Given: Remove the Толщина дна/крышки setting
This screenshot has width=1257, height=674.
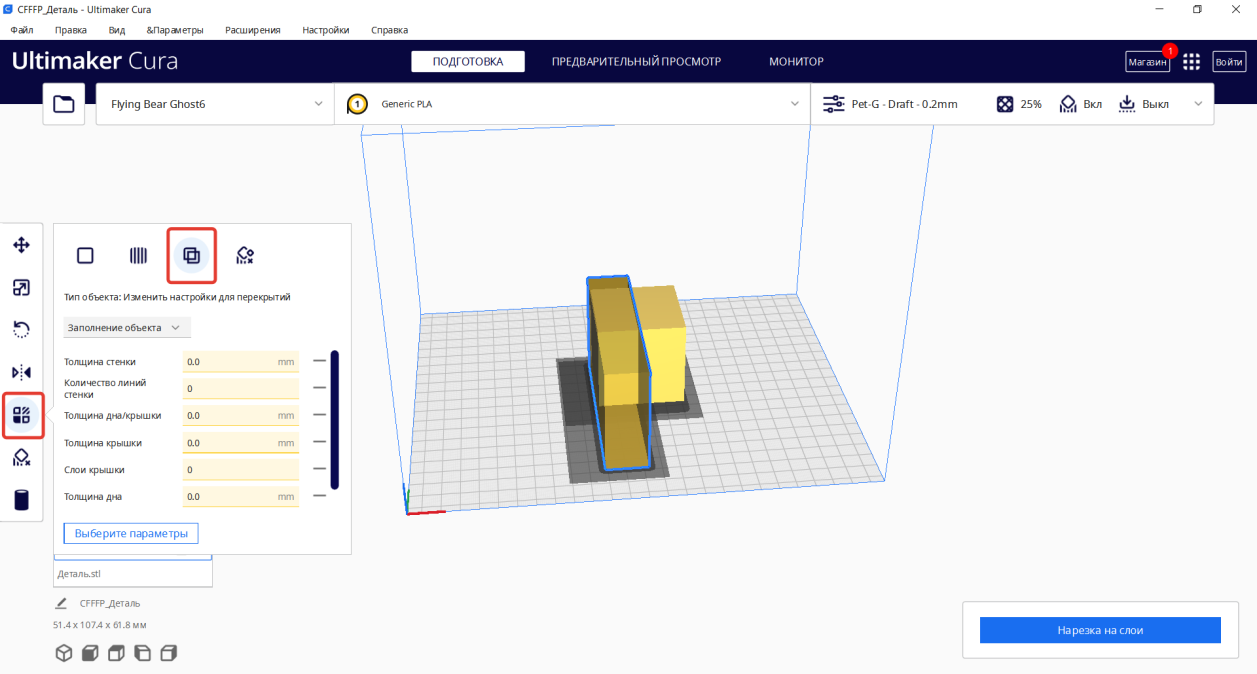Looking at the screenshot, I should 319,415.
